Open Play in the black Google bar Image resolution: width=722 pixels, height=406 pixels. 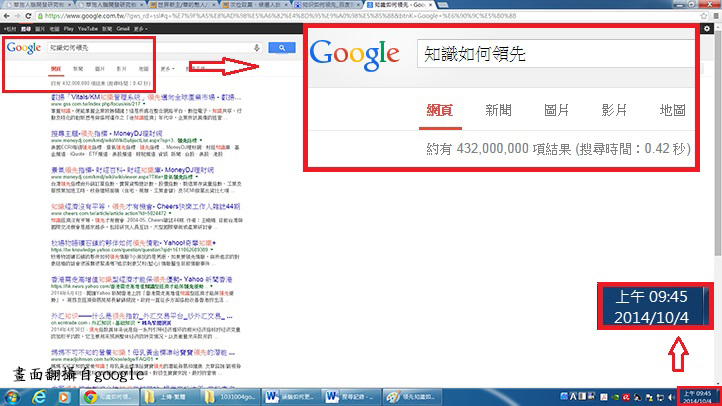coord(69,29)
